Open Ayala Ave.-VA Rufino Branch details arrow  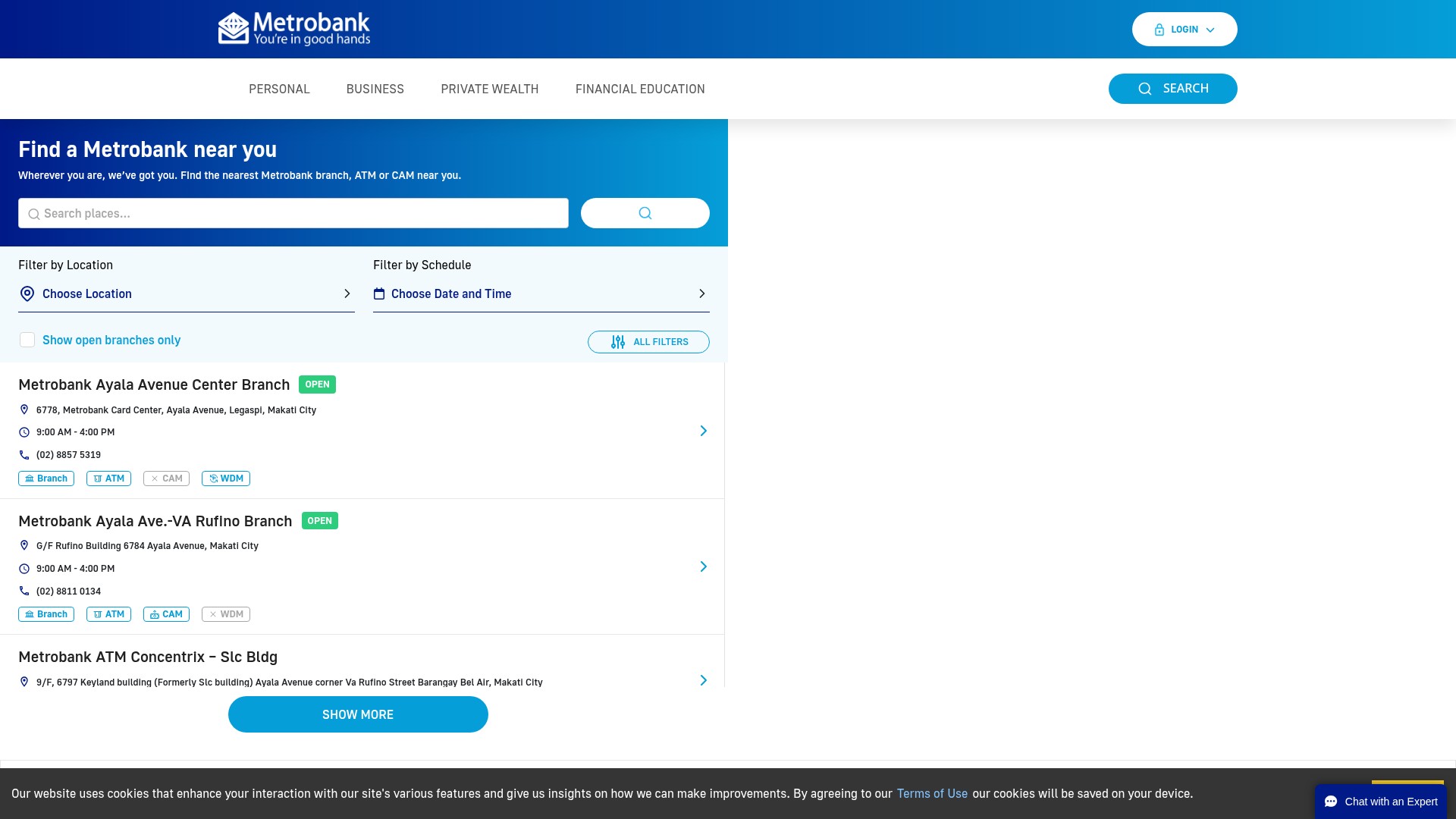(704, 566)
